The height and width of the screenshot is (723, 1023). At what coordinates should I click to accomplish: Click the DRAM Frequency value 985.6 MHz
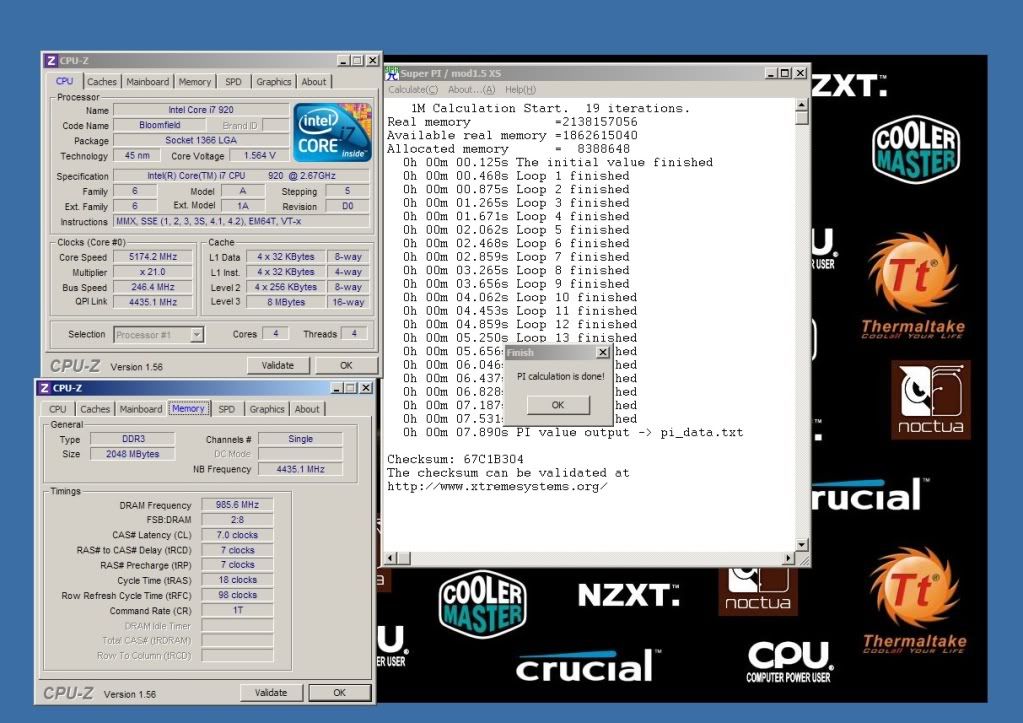[237, 505]
